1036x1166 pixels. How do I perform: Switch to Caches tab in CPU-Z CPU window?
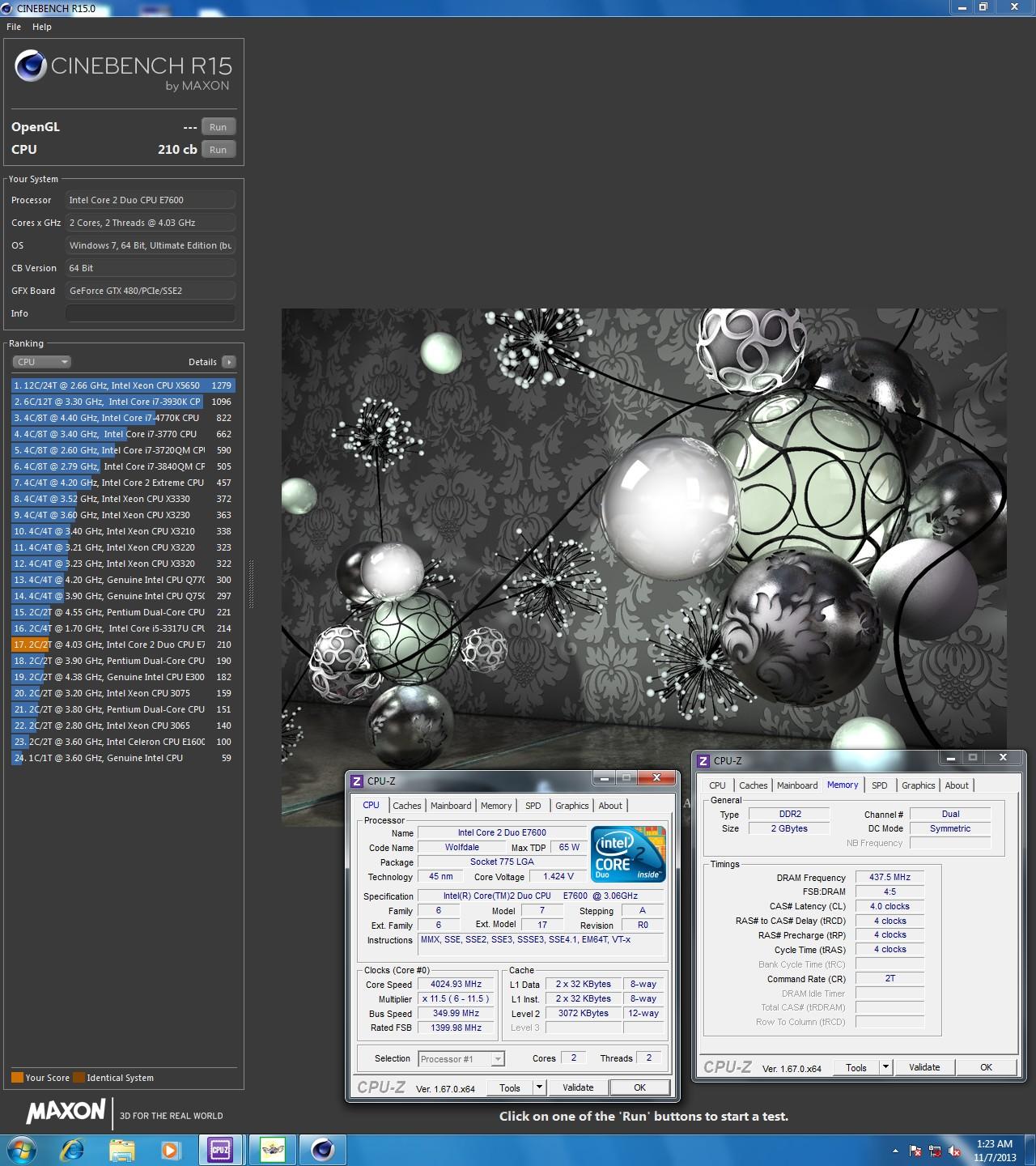tap(406, 806)
